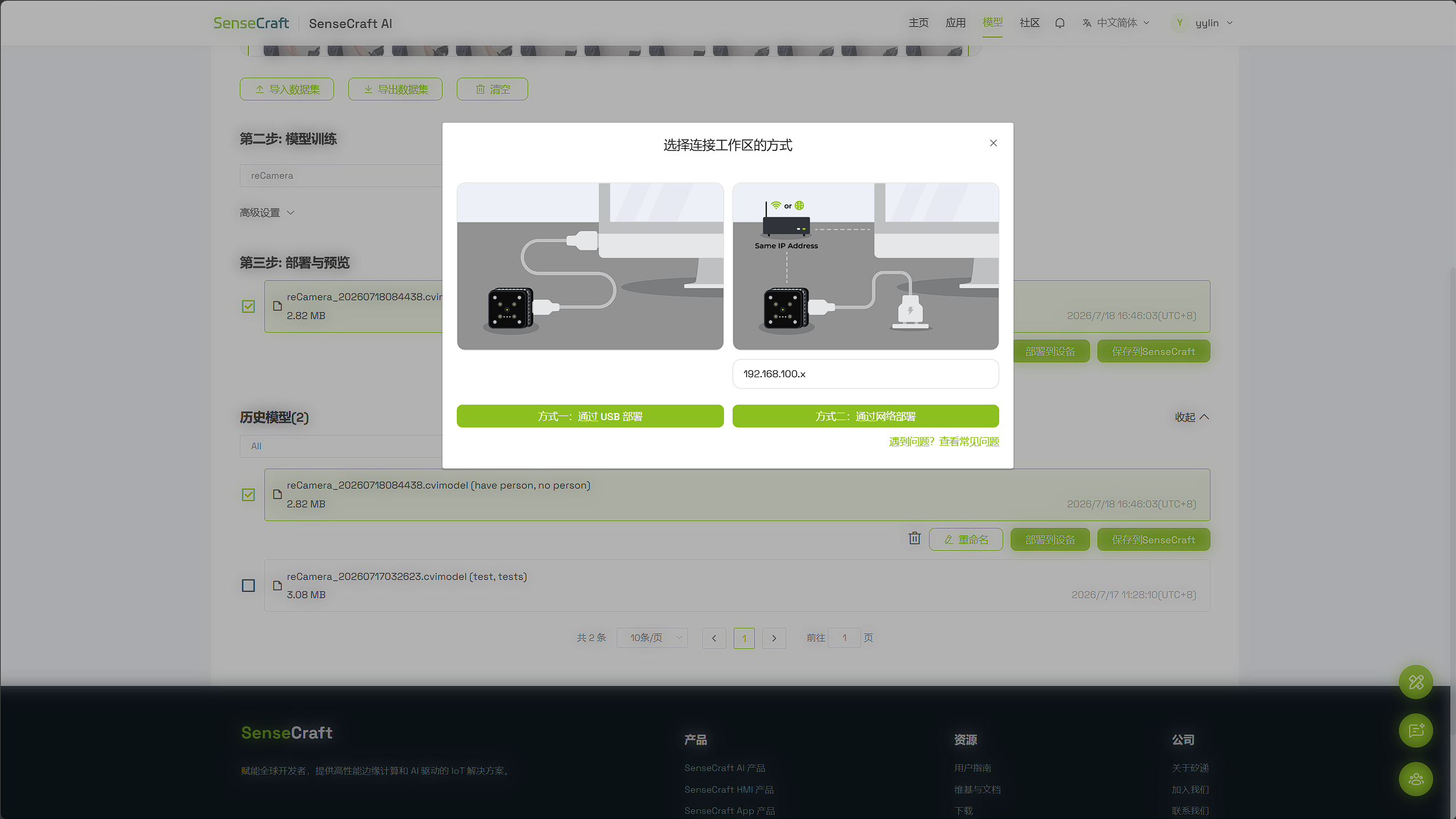The width and height of the screenshot is (1456, 819).
Task: Click the 导入数据集 button
Action: [x=287, y=89]
